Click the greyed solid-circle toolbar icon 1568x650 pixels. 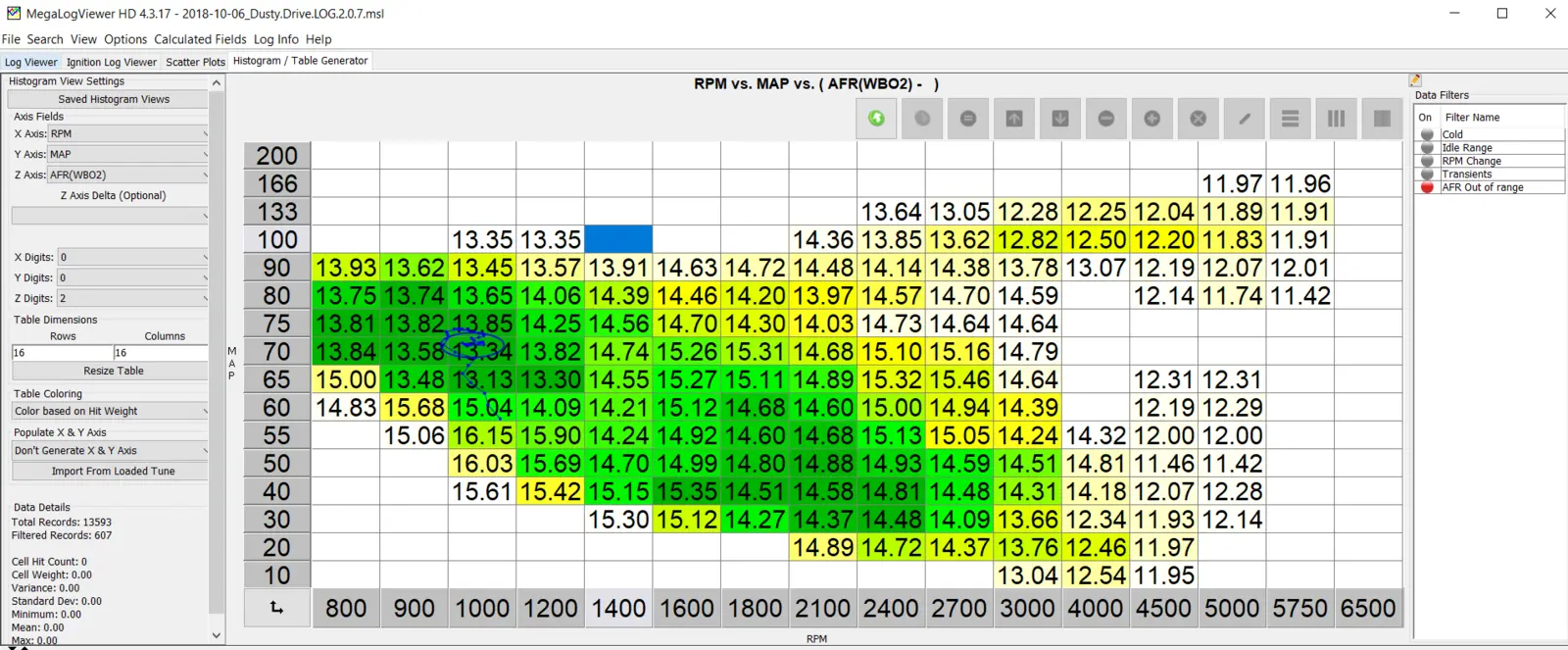coord(922,119)
